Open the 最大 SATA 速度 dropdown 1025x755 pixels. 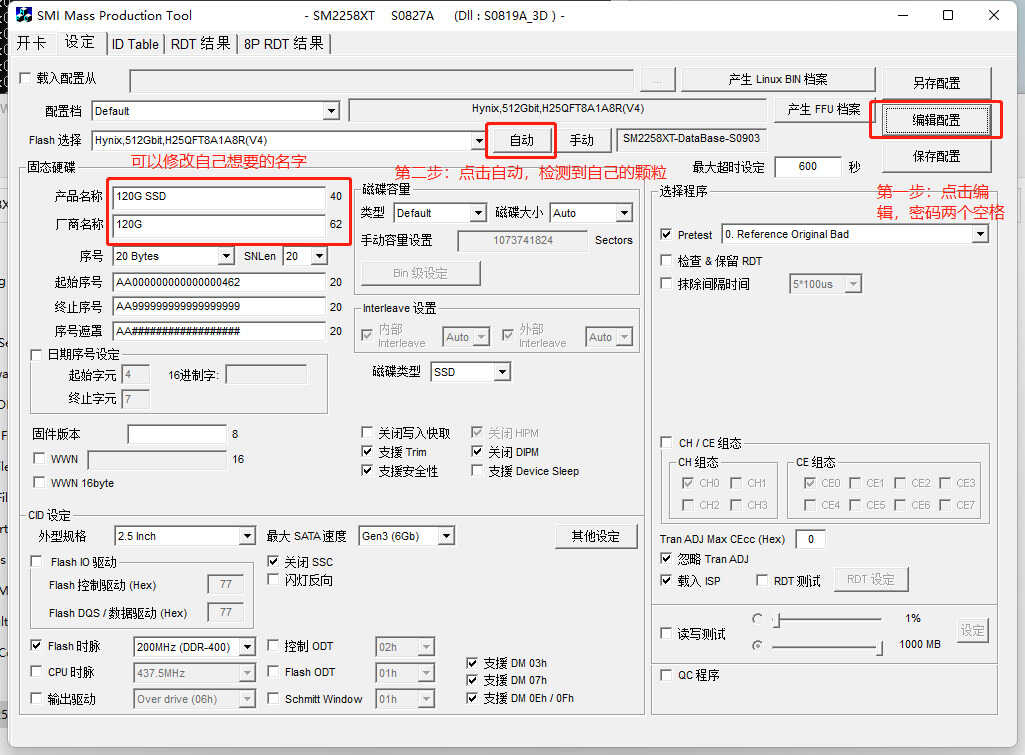[x=446, y=536]
